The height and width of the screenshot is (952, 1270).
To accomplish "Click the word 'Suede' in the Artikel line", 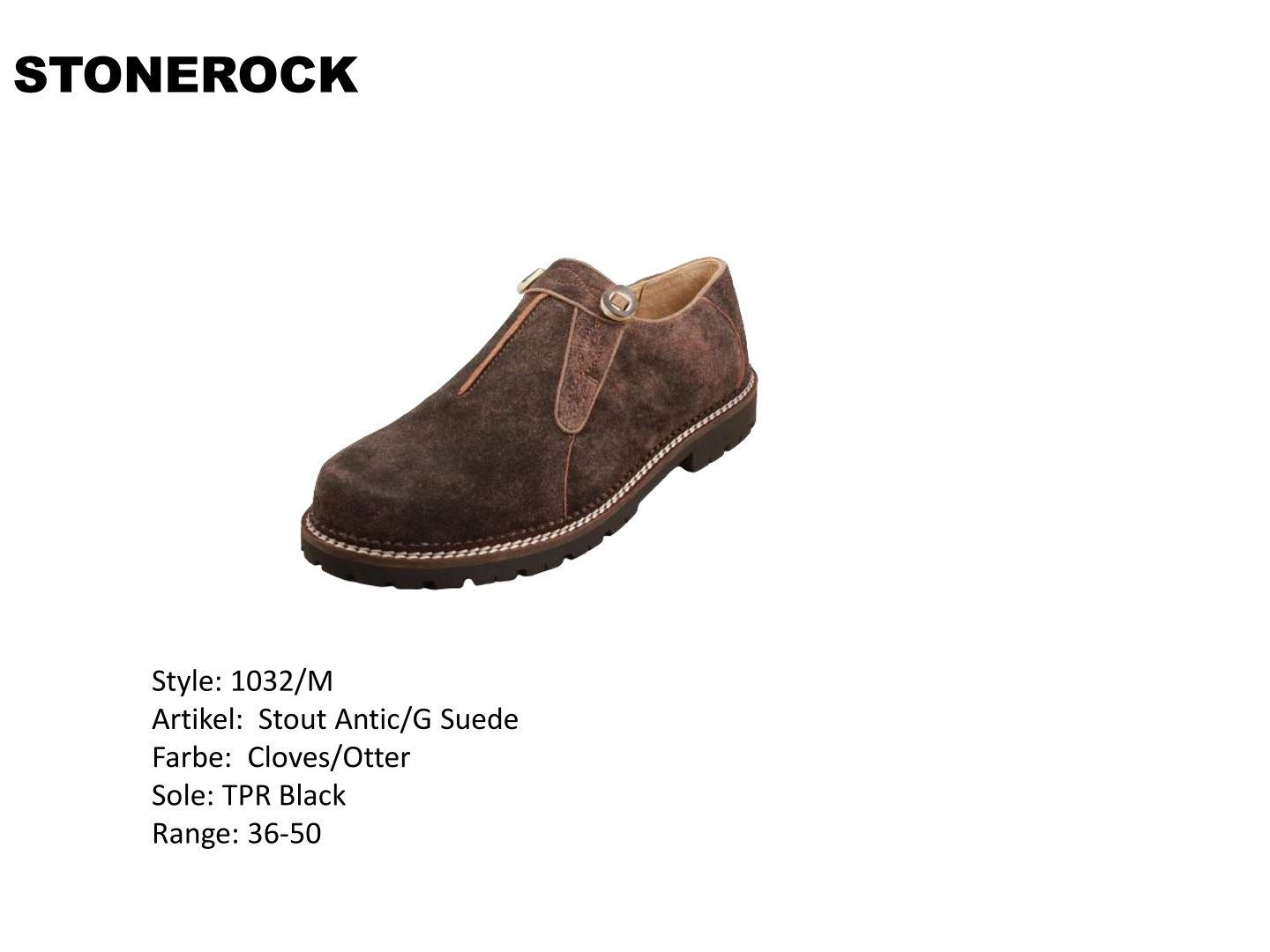I will point(479,719).
